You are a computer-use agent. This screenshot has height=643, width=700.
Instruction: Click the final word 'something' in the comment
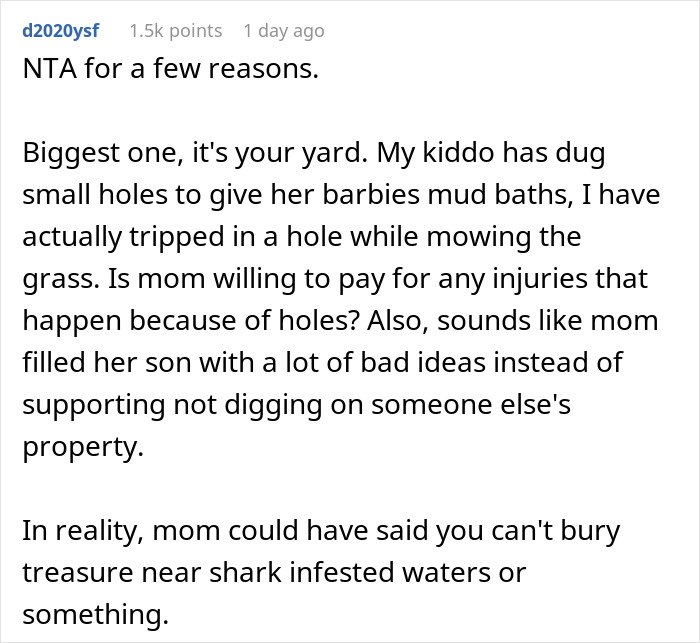[x=95, y=615]
